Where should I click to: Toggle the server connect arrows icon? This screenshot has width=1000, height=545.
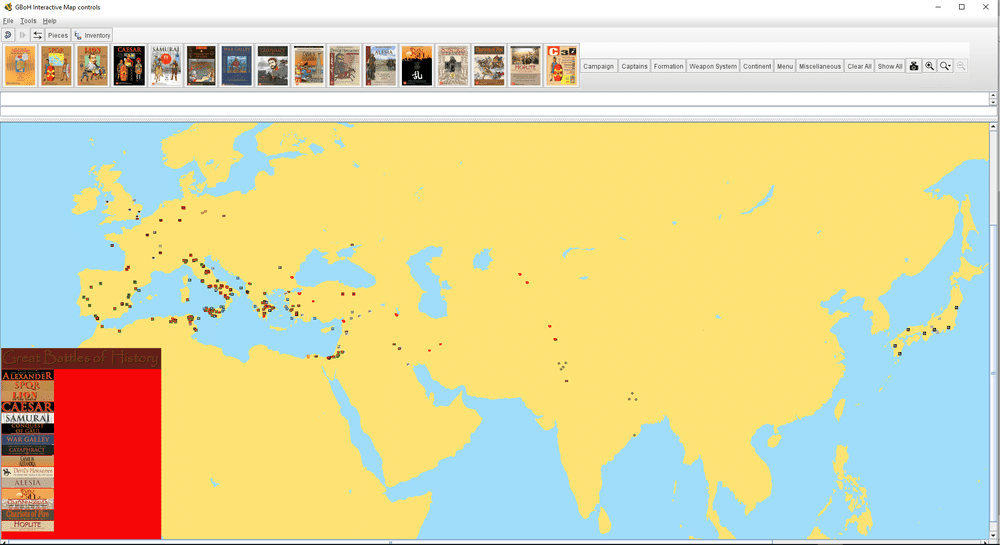click(37, 35)
